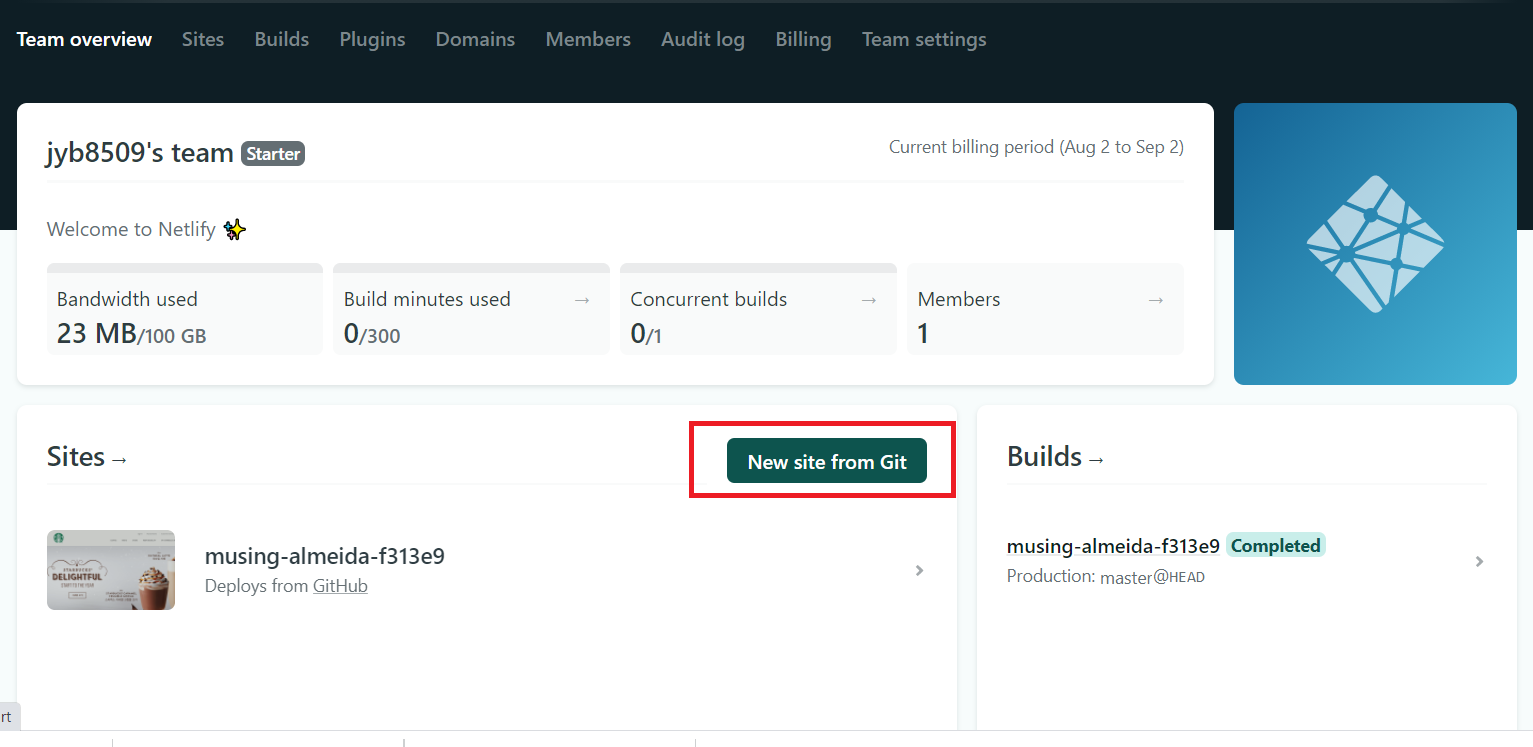The width and height of the screenshot is (1533, 747).
Task: Click the Build minutes used arrow
Action: [582, 300]
